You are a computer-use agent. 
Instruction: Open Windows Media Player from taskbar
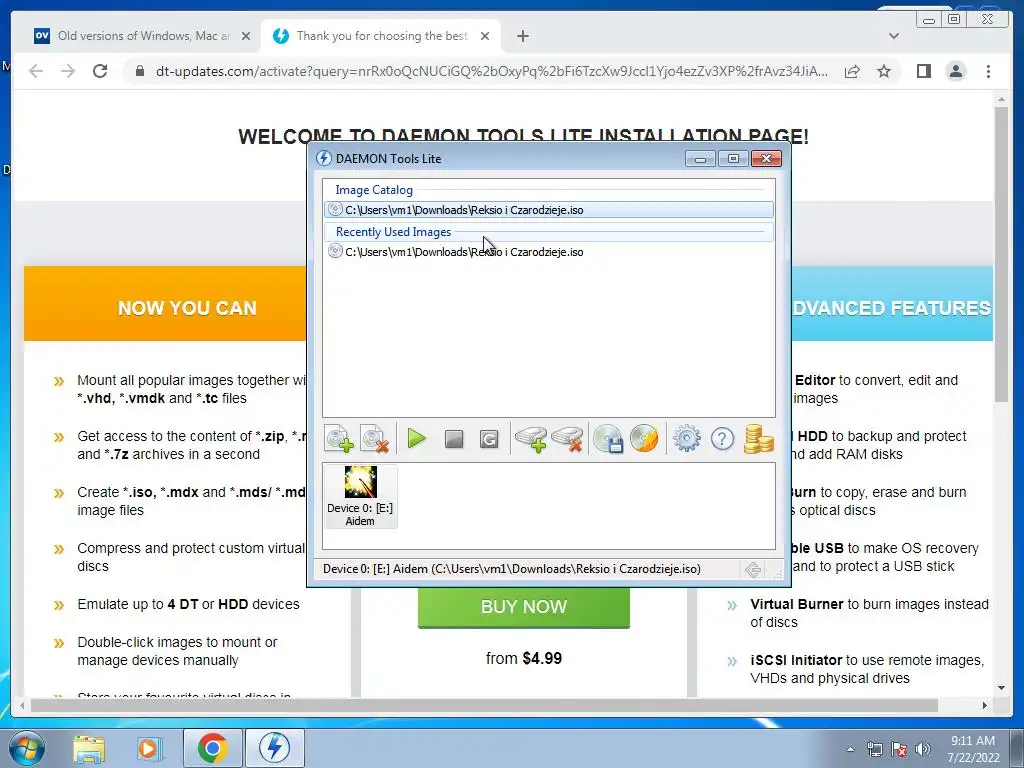(x=149, y=749)
